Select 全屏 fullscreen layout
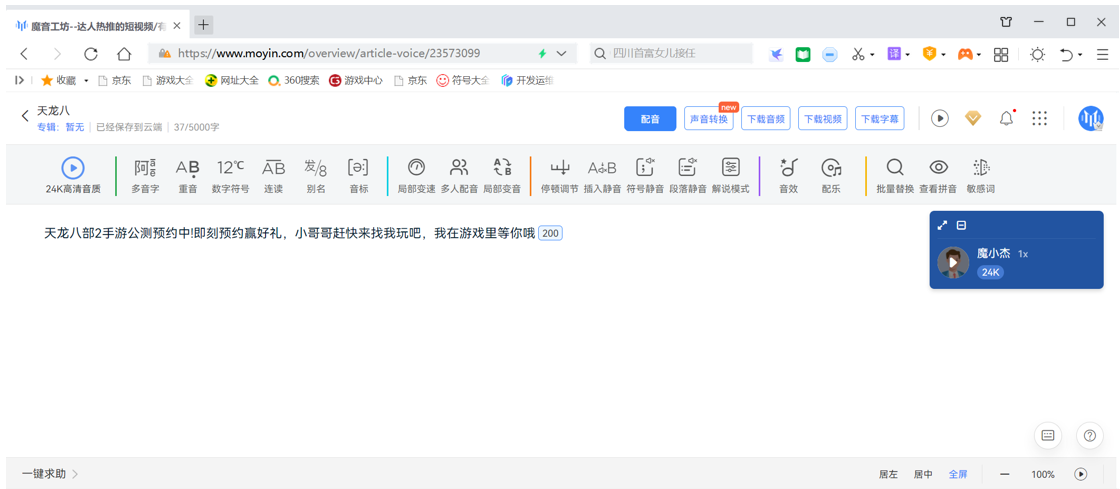 [958, 474]
